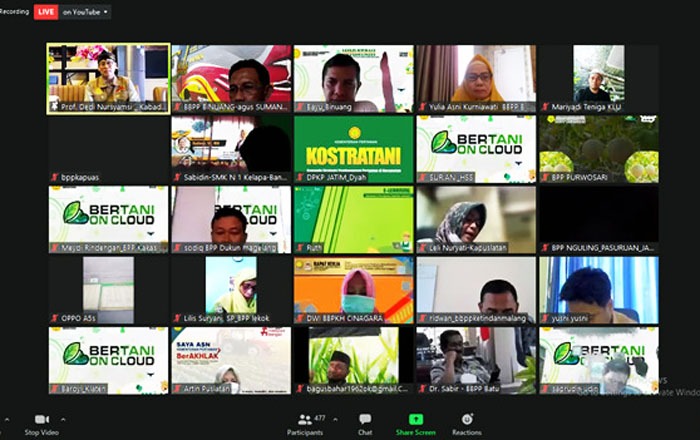
Task: Click the green Share Screen button
Action: click(x=415, y=419)
